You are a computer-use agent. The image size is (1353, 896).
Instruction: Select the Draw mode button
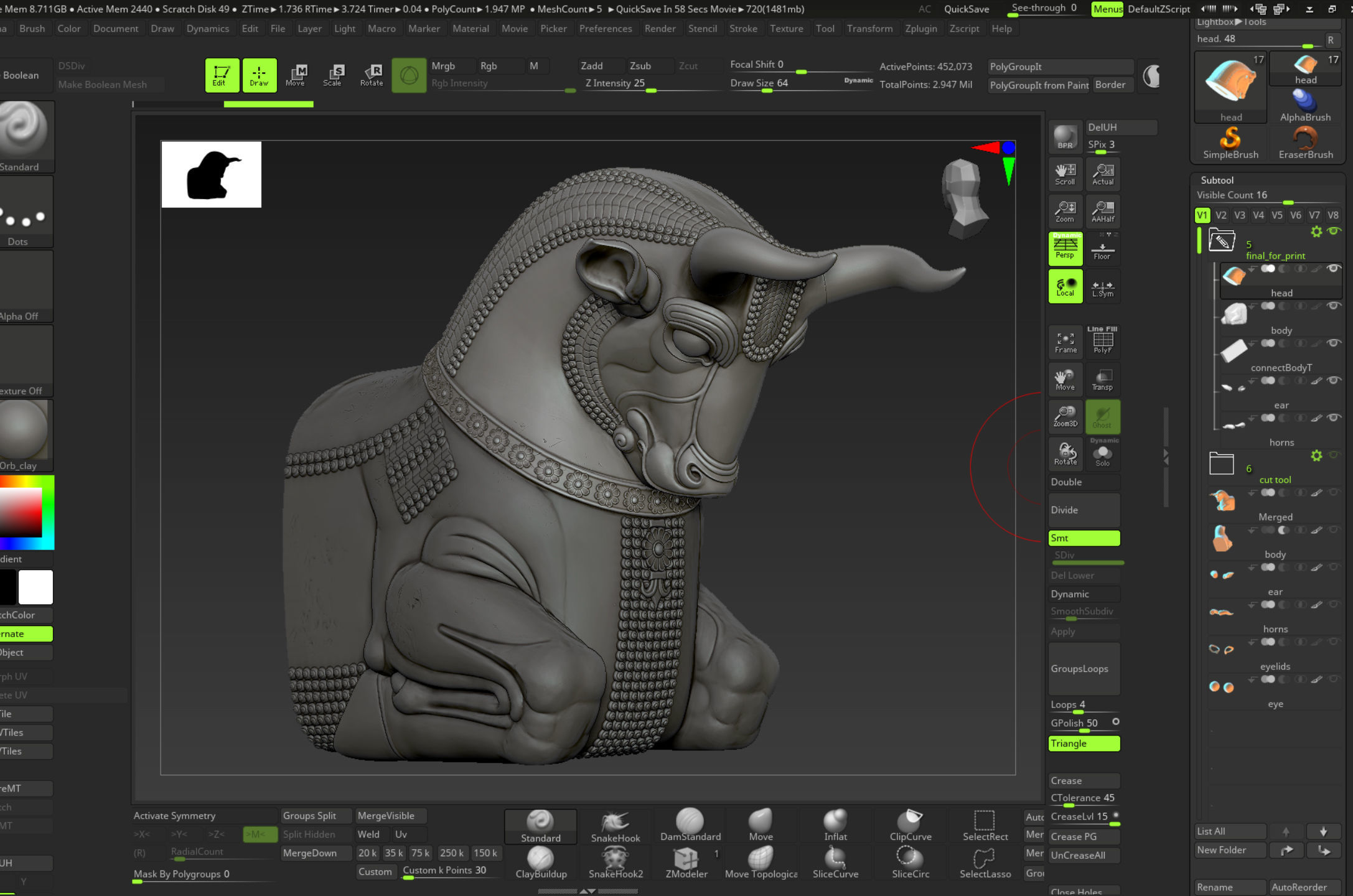259,75
